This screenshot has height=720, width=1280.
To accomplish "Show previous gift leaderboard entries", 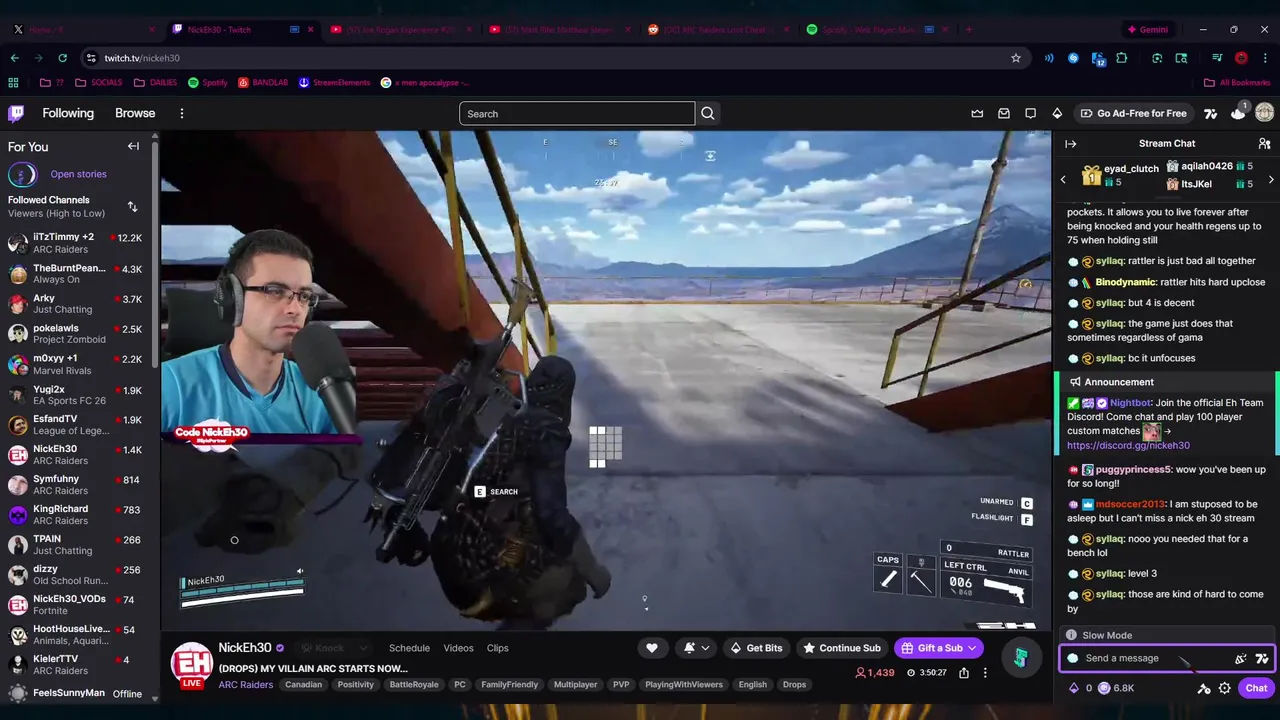I will point(1063,180).
